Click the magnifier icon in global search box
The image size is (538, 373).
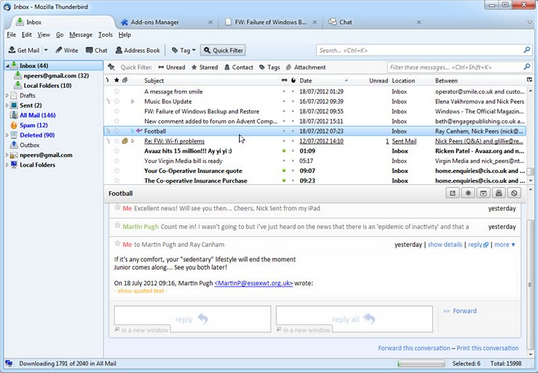pyautogui.click(x=527, y=50)
